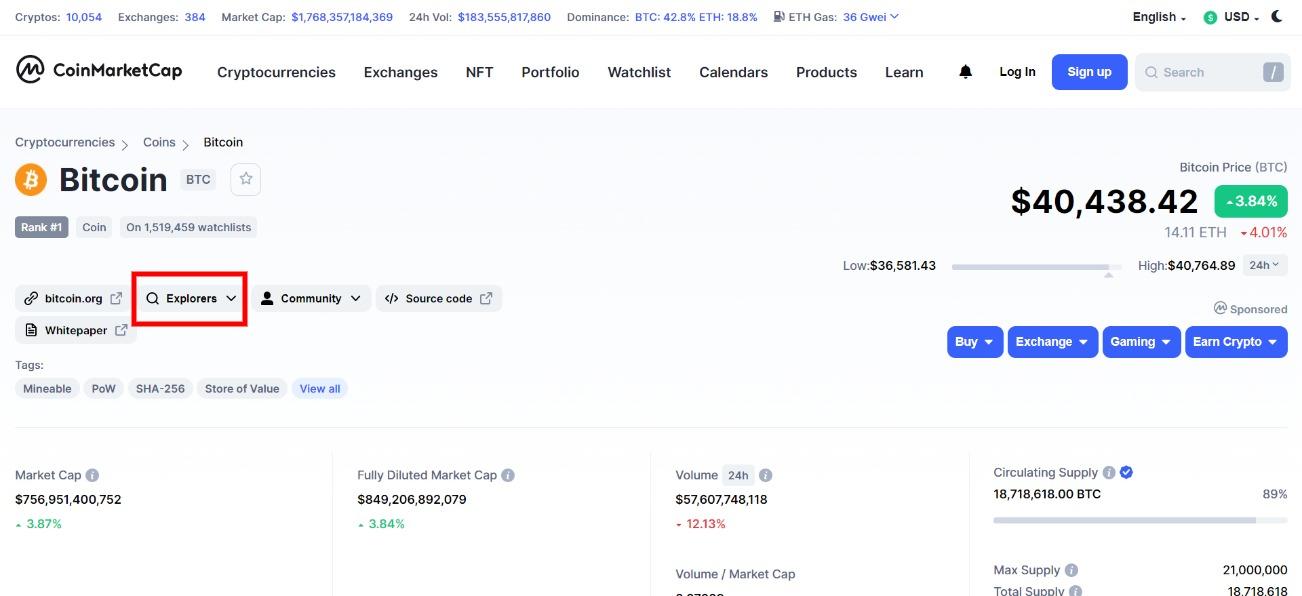Image resolution: width=1302 pixels, height=596 pixels.
Task: Click the Sign up button
Action: click(x=1089, y=72)
